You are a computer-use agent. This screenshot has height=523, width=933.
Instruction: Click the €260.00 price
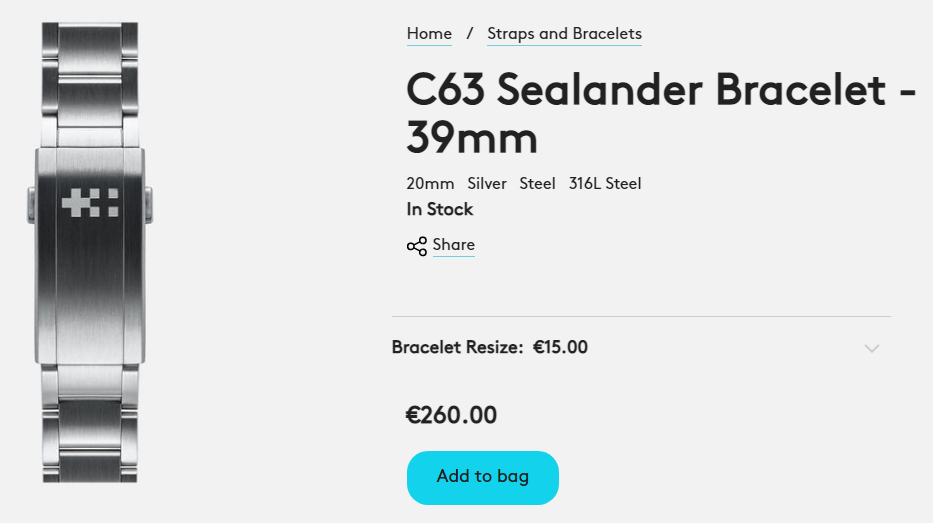[x=451, y=415]
